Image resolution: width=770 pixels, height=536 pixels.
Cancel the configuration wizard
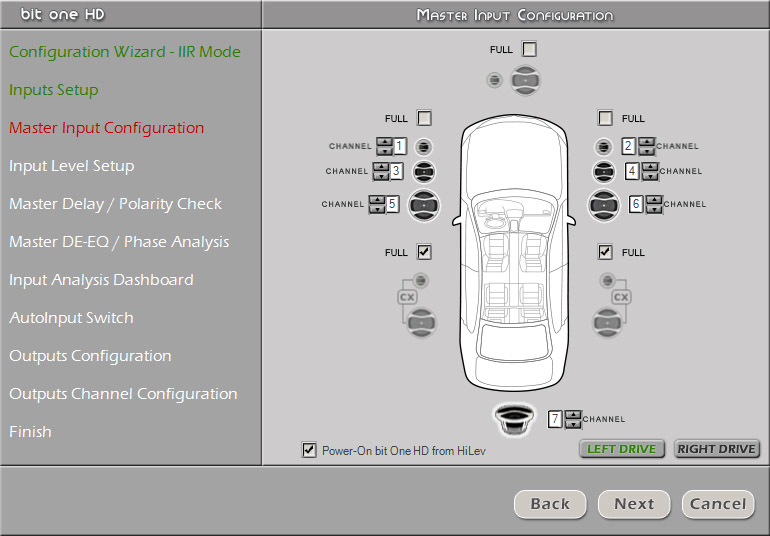718,504
